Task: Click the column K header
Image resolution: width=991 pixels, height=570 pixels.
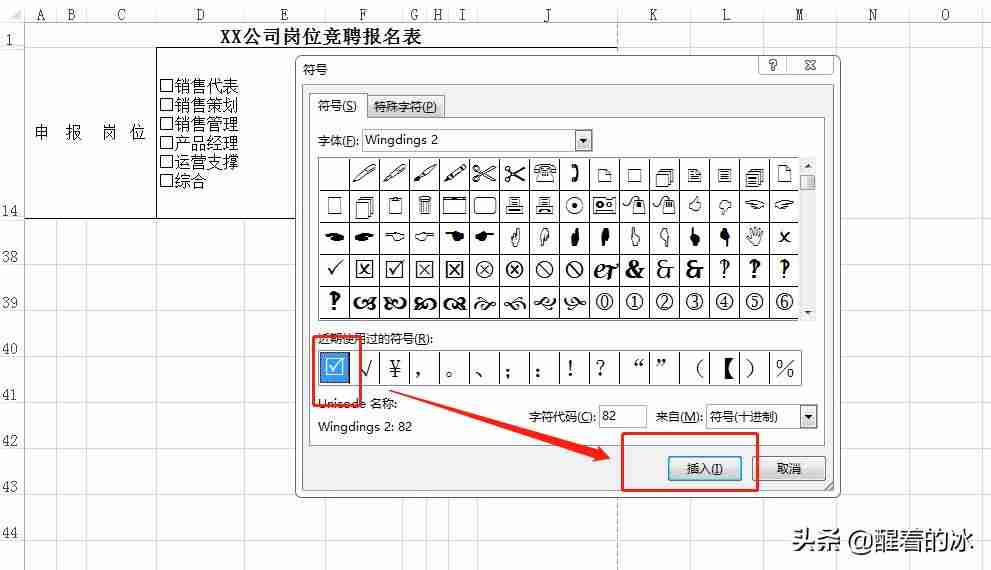Action: [x=654, y=14]
